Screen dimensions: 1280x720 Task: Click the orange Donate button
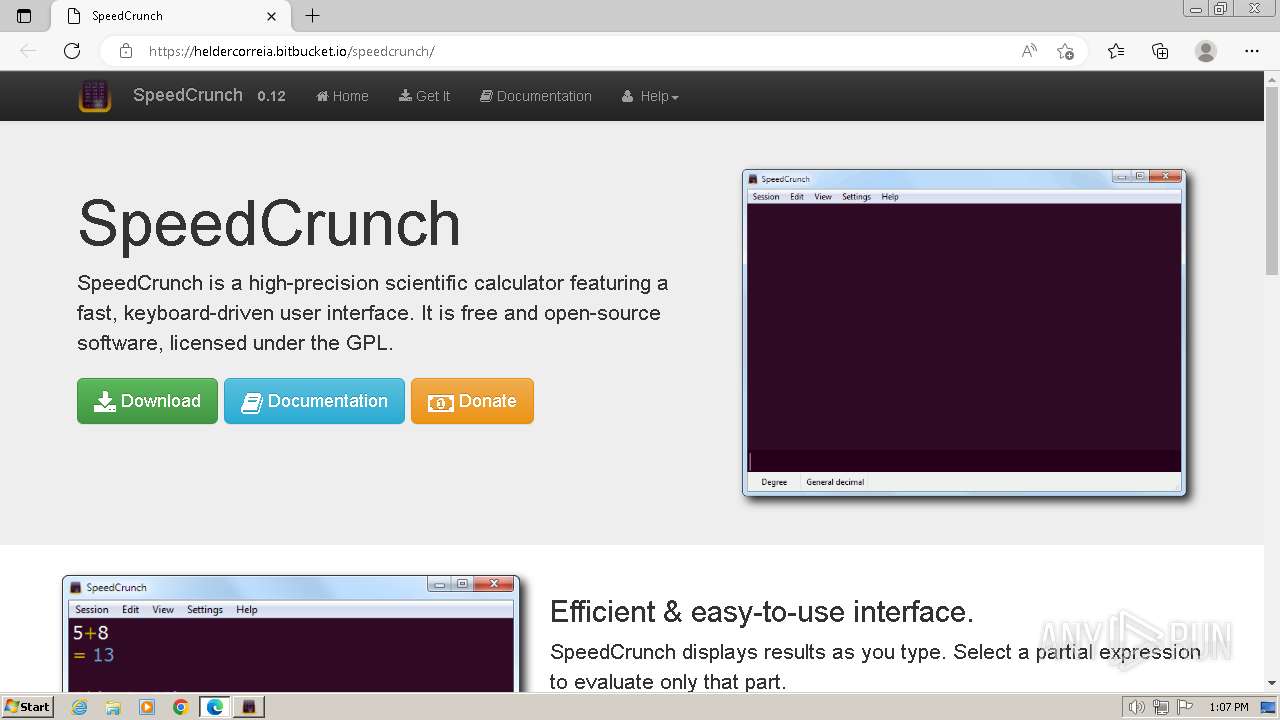point(472,401)
